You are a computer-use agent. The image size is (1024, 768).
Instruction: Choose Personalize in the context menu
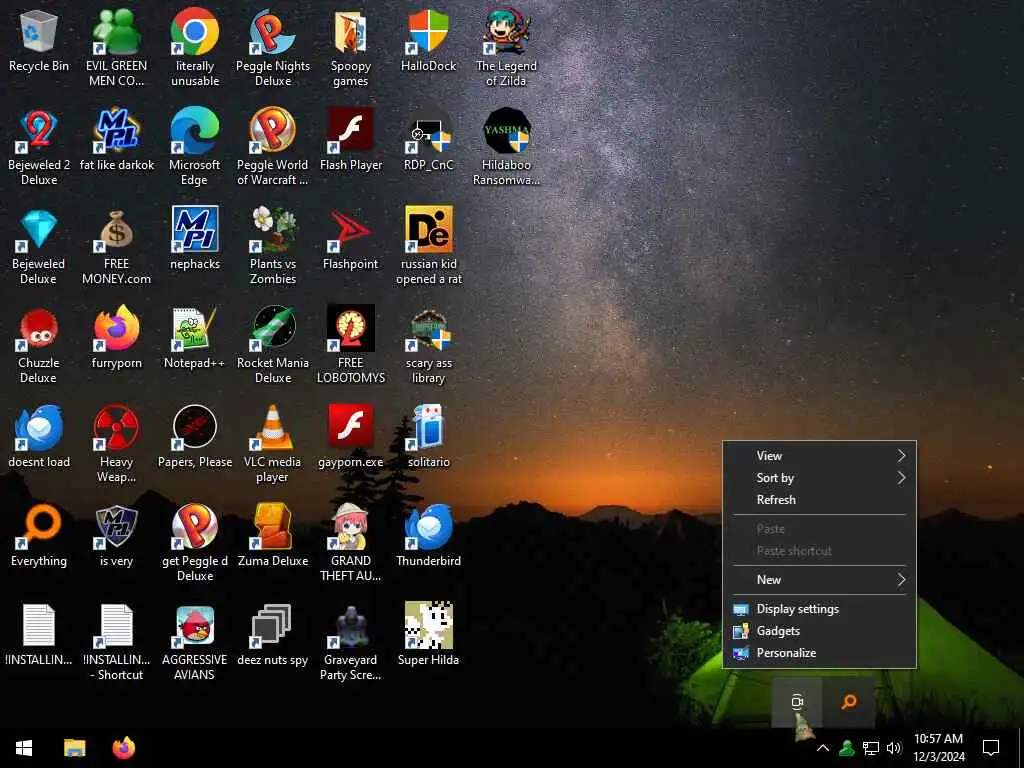point(819,653)
